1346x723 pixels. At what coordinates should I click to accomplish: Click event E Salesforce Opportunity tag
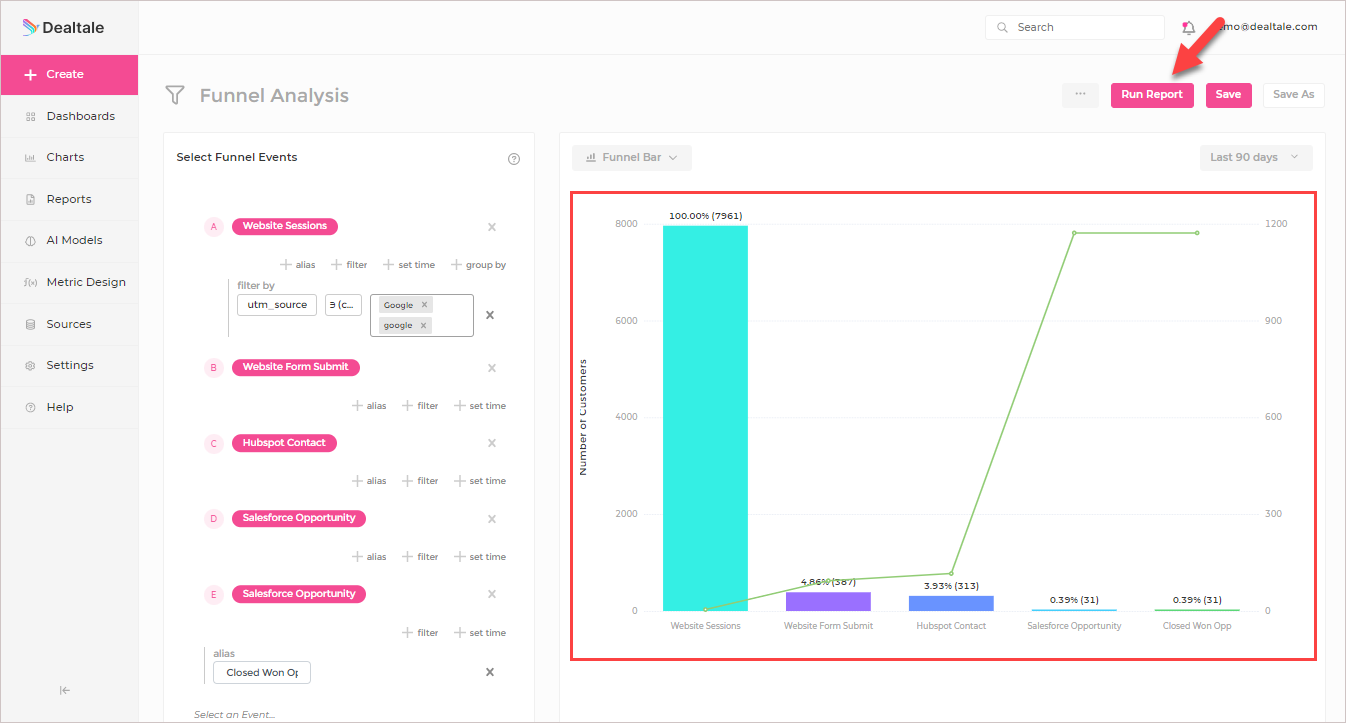(x=299, y=594)
